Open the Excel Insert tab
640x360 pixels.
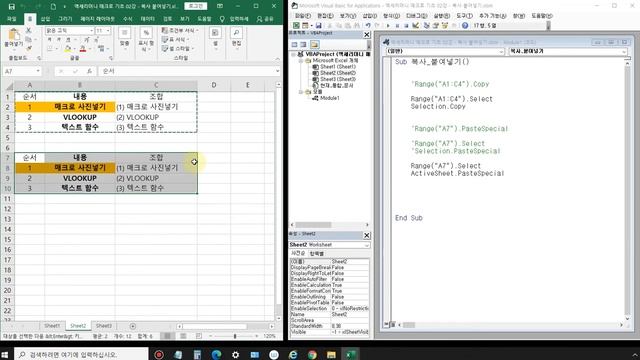click(x=45, y=19)
